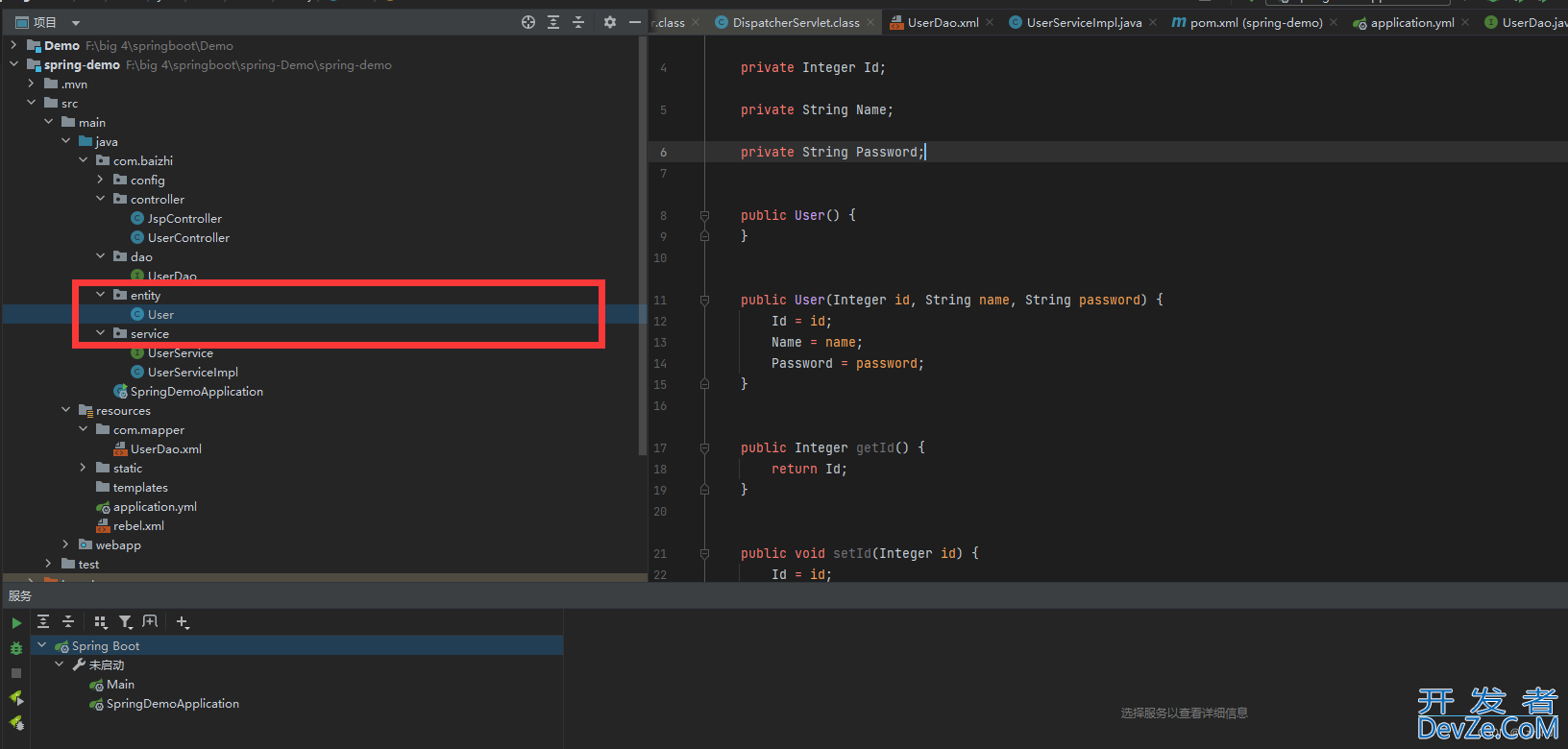This screenshot has height=749, width=1568.
Task: Click project tree vertical scrollbar
Action: point(642,246)
